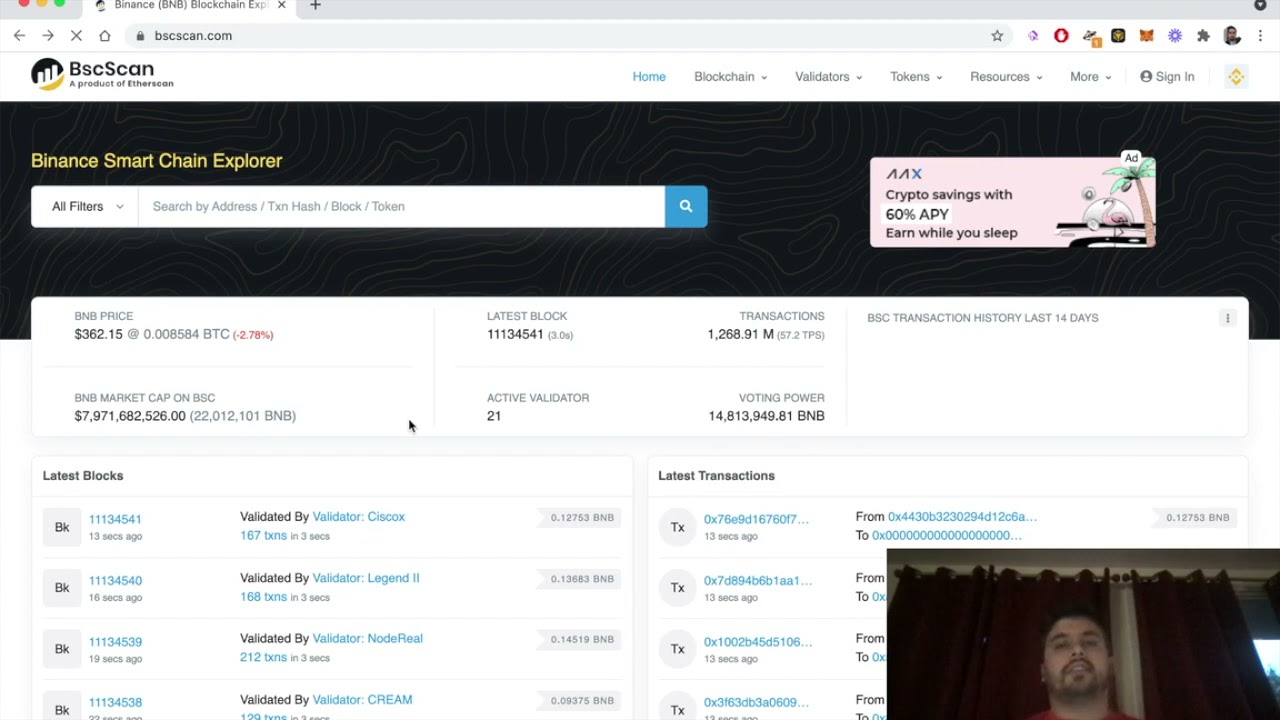Click the transactions count 1,268.91 M

[740, 334]
